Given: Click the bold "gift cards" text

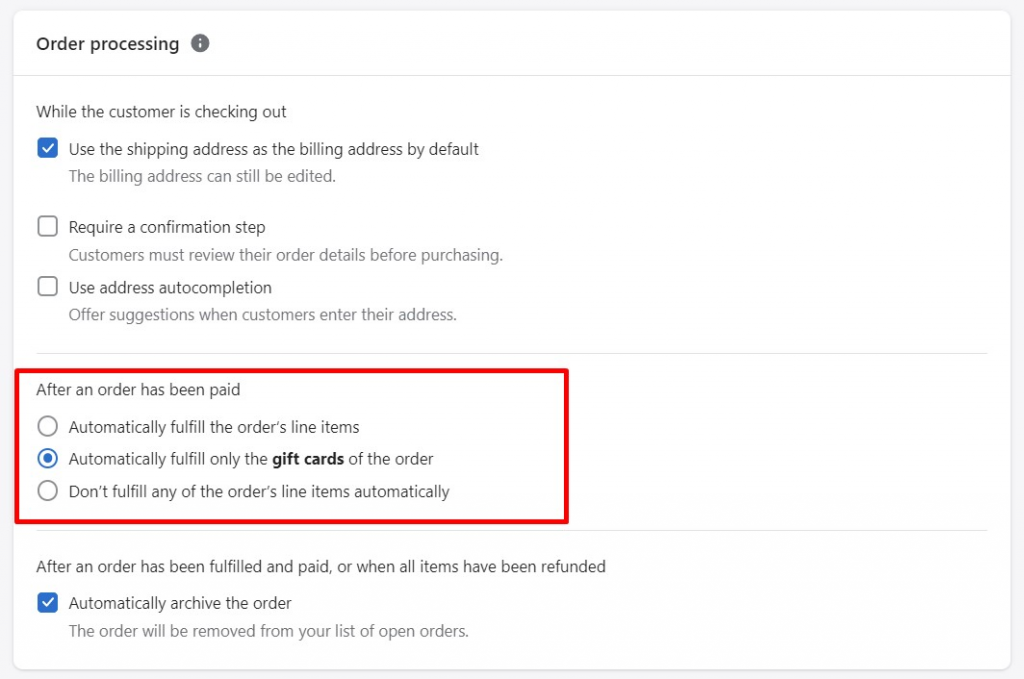Looking at the screenshot, I should 308,459.
